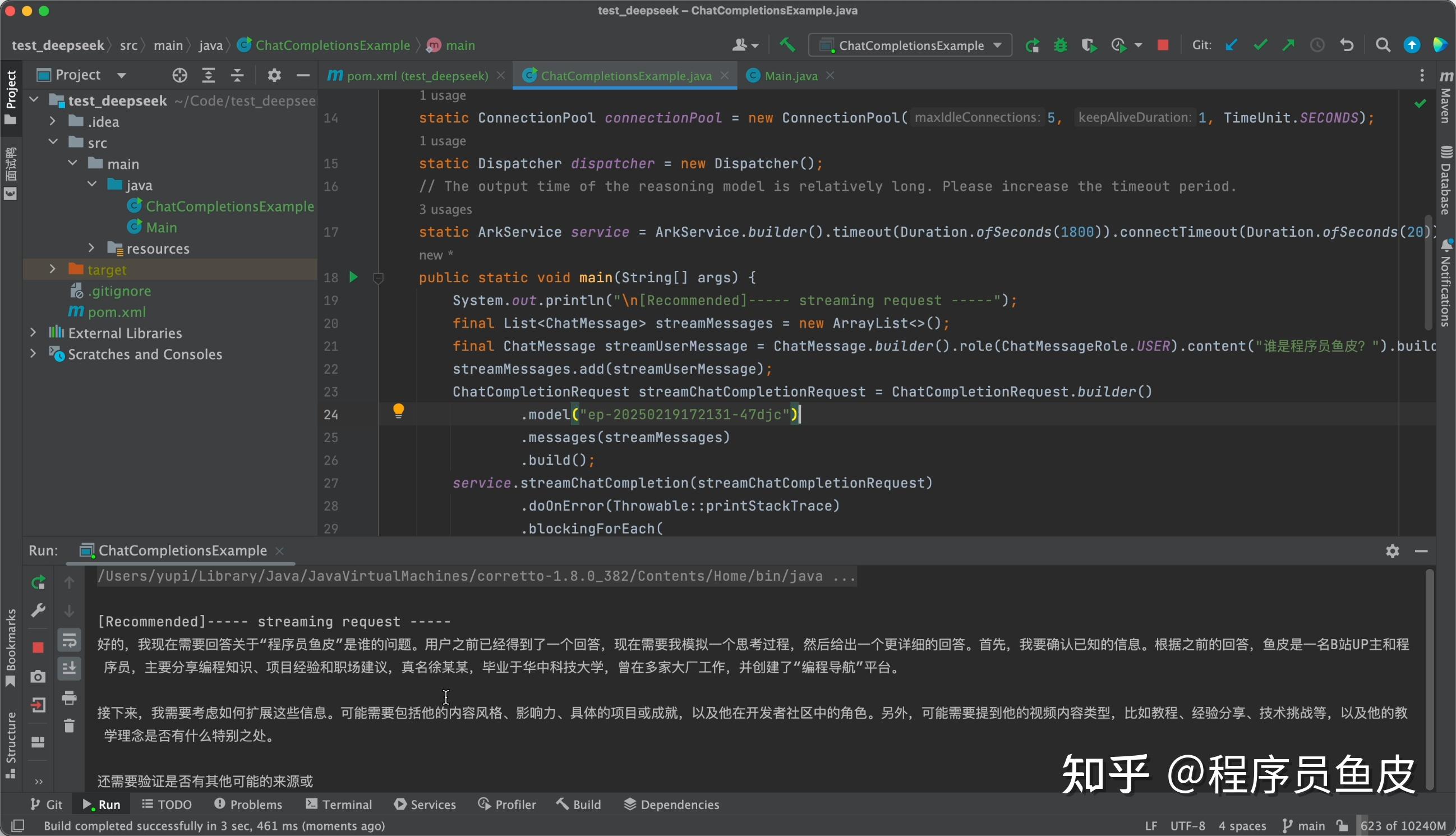Enable Select Opened File in Project panel
Screen dimensions: 1456x836
click(179, 75)
